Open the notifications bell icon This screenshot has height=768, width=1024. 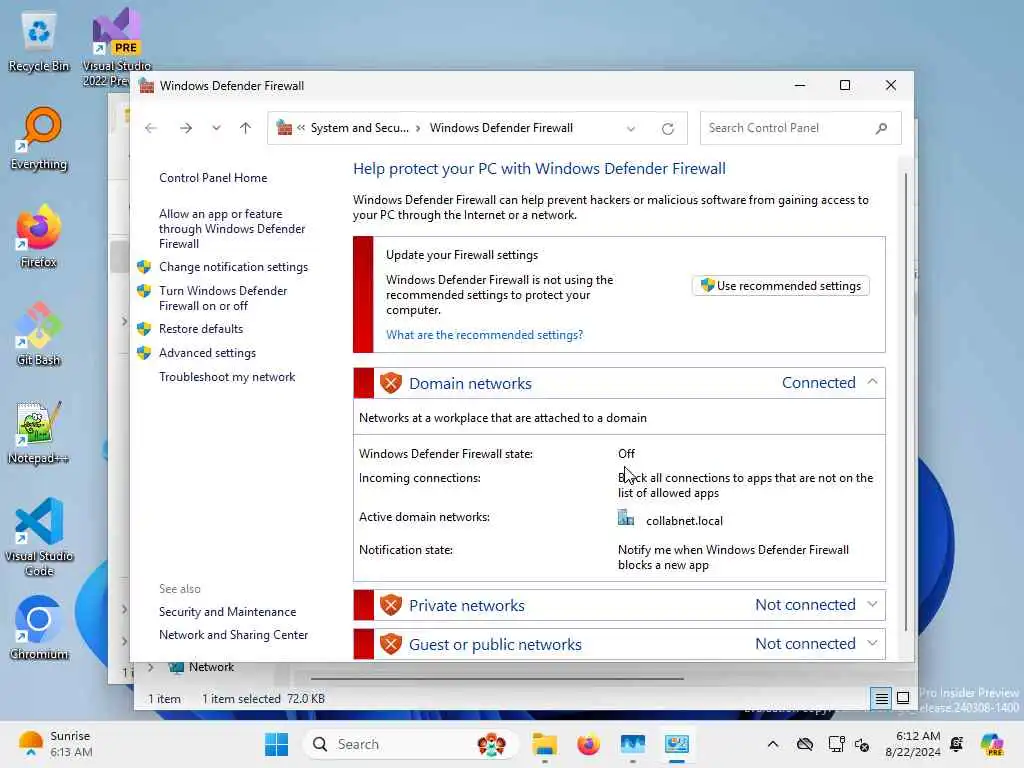click(x=956, y=744)
